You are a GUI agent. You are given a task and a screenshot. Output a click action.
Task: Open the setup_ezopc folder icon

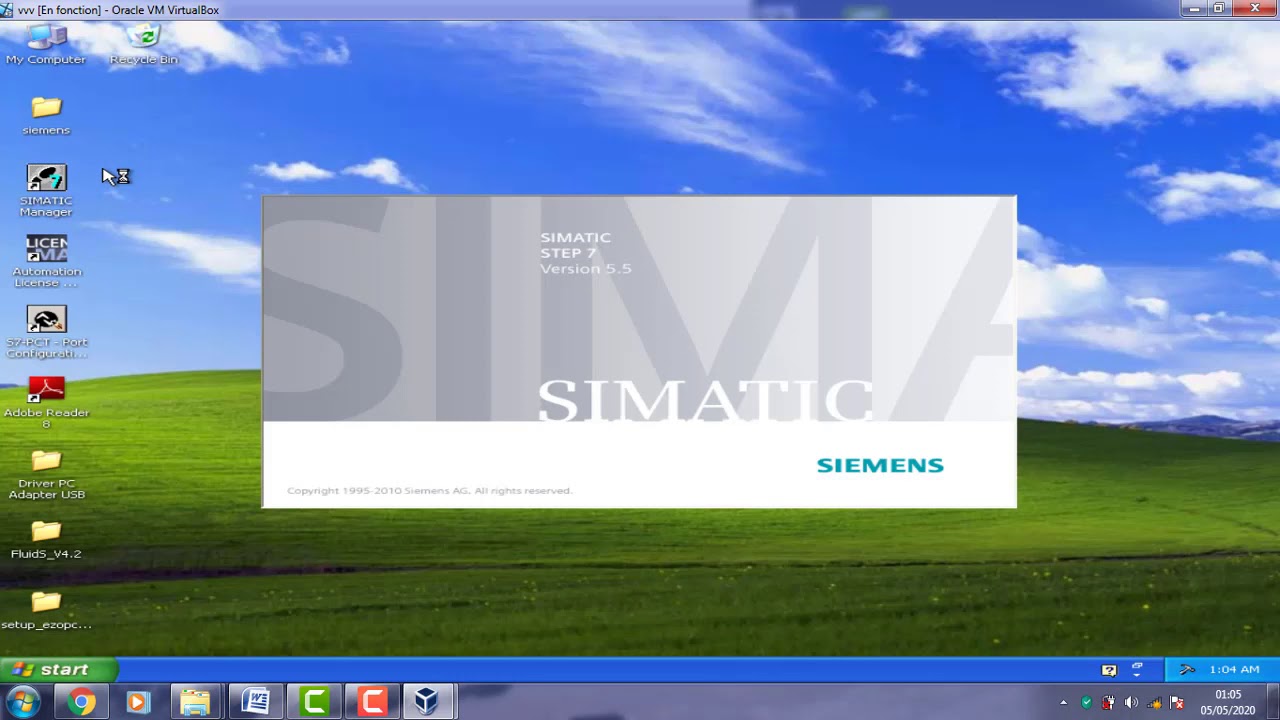(46, 610)
